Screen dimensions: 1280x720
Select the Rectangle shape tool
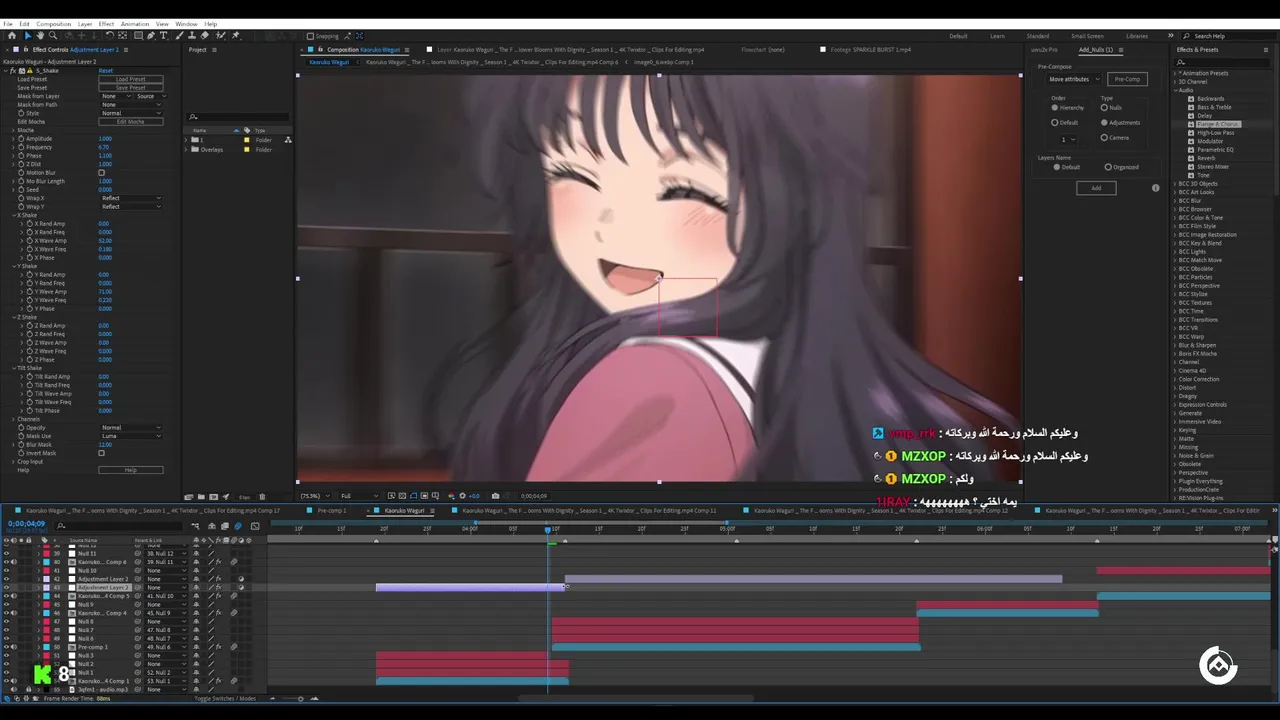click(138, 35)
